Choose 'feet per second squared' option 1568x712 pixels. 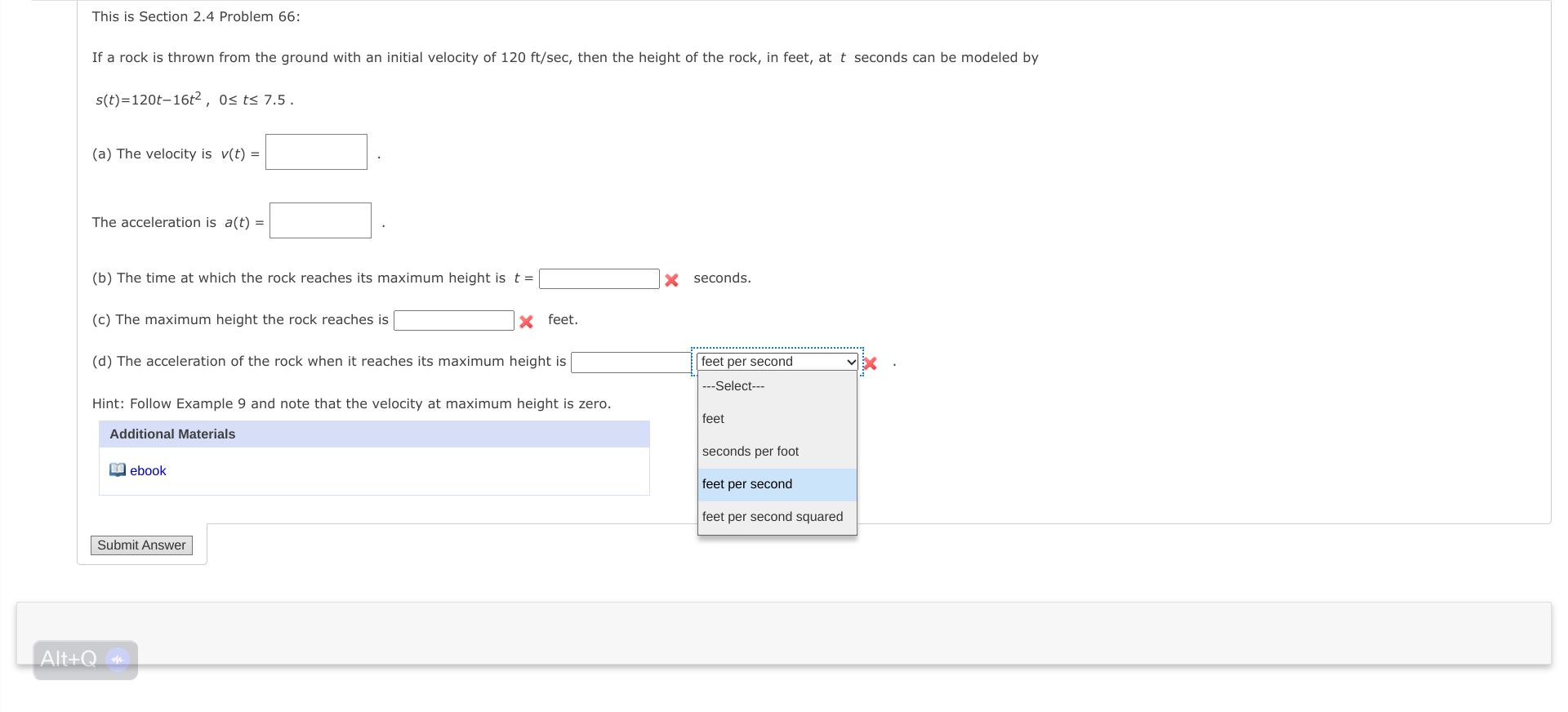click(x=777, y=517)
